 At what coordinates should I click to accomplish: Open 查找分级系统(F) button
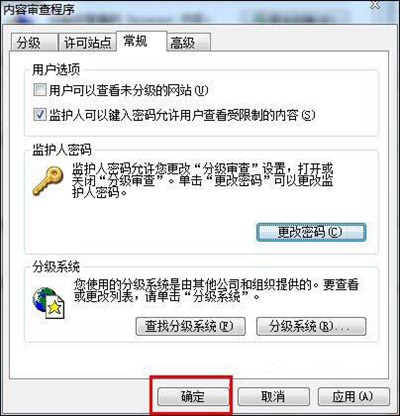pyautogui.click(x=190, y=326)
